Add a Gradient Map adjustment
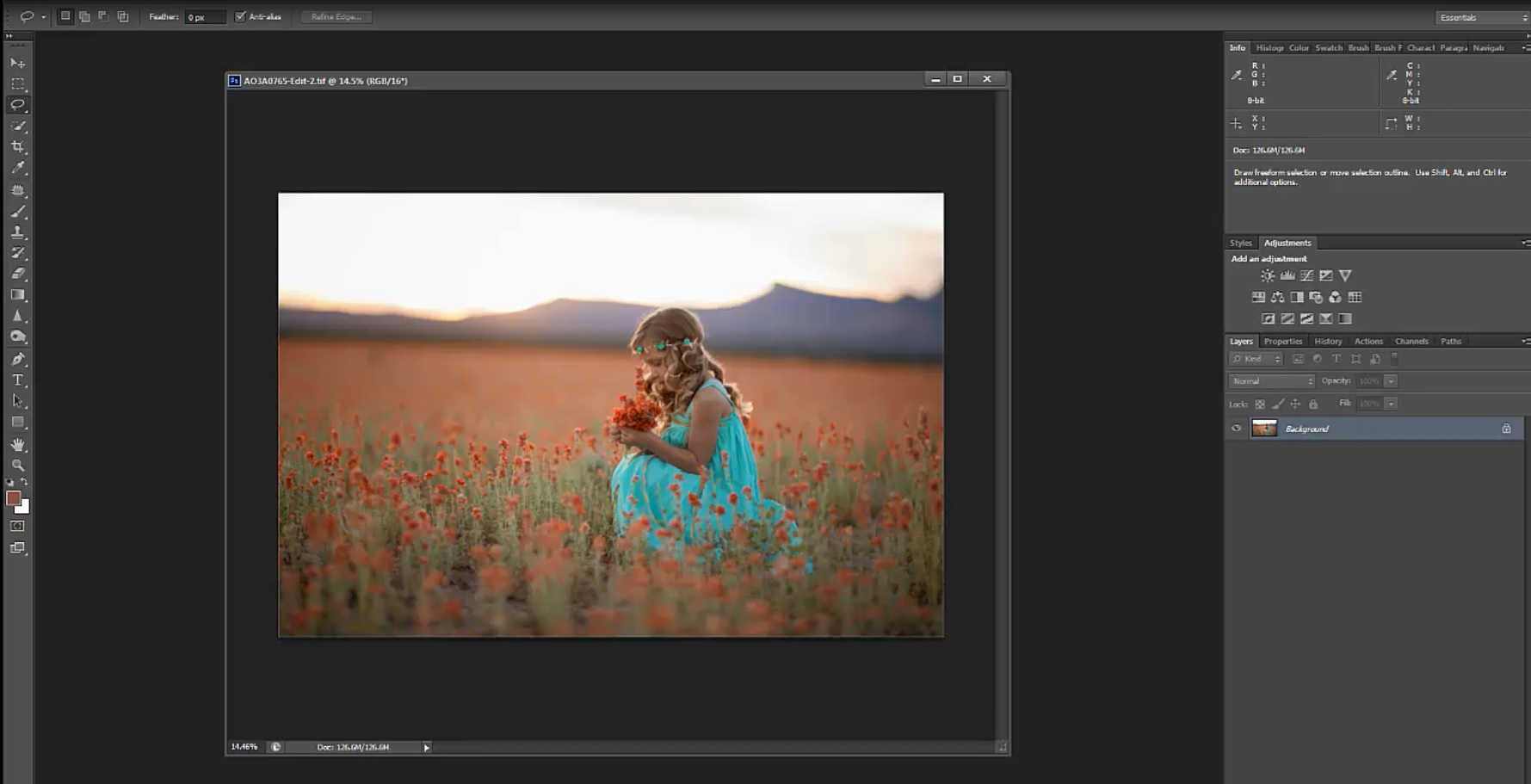This screenshot has height=784, width=1531. point(1345,318)
